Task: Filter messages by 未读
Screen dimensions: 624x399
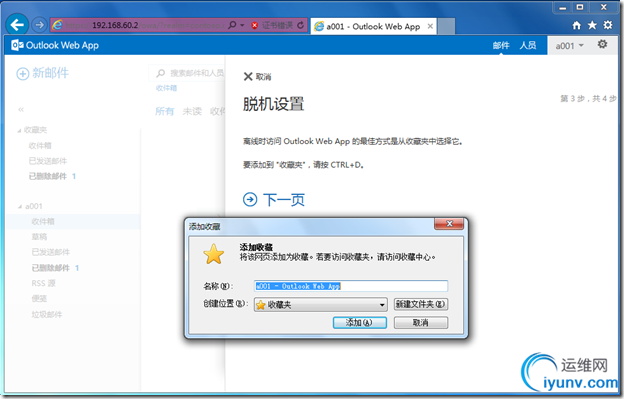Action: [x=192, y=111]
